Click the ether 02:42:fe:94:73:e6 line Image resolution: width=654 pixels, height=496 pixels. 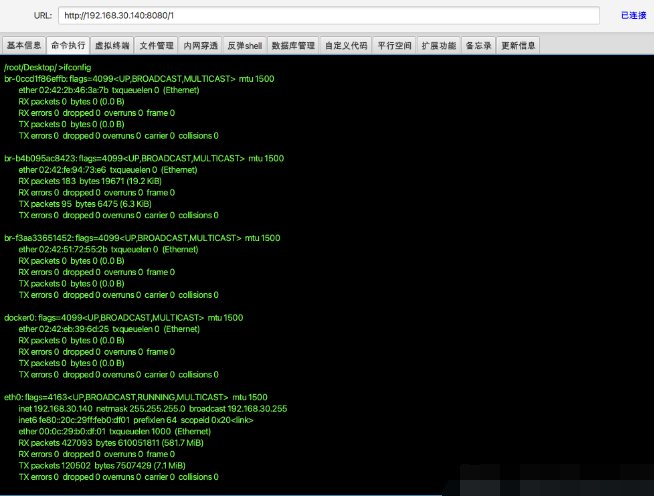coord(108,170)
